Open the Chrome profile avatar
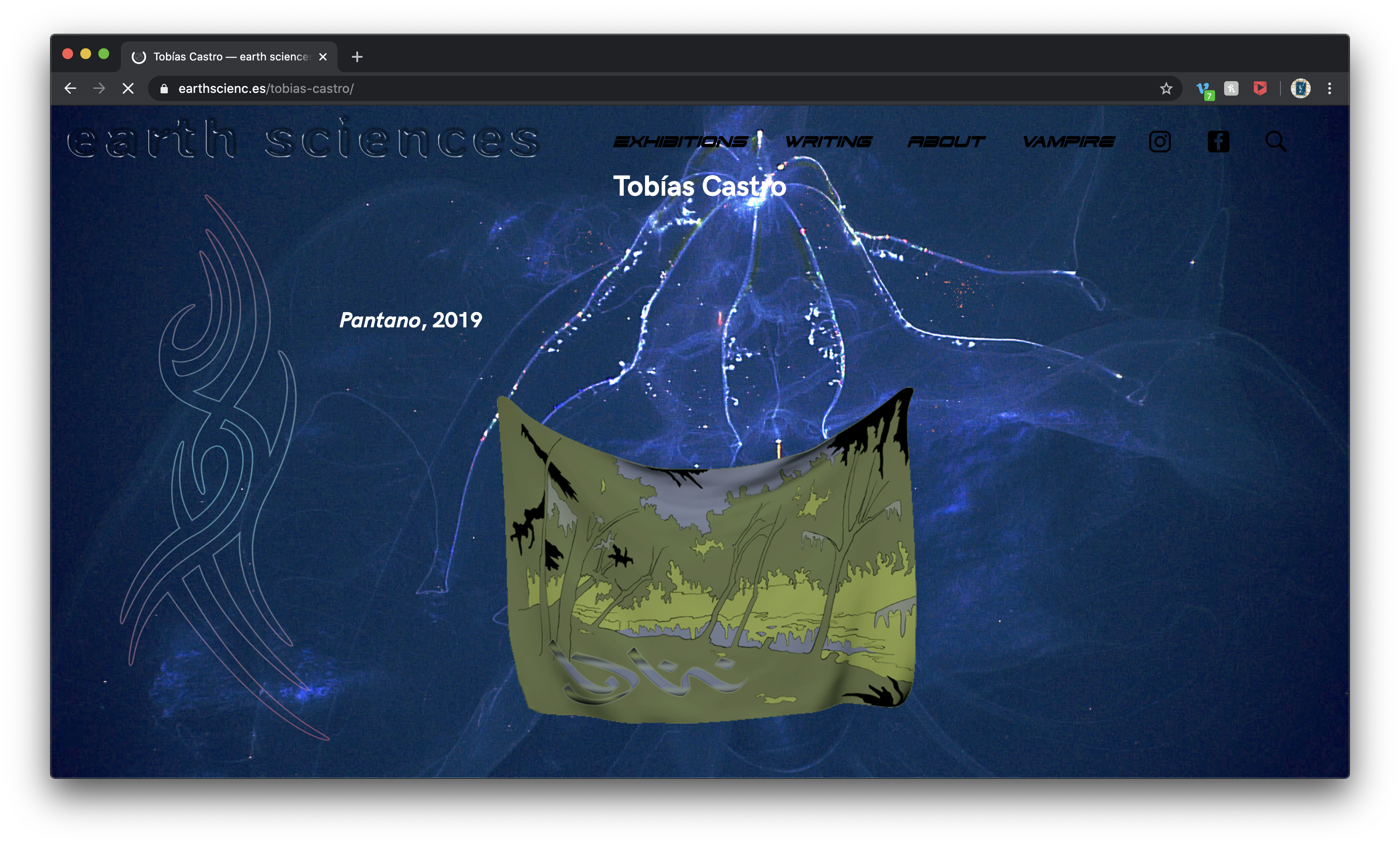1400x845 pixels. tap(1300, 88)
